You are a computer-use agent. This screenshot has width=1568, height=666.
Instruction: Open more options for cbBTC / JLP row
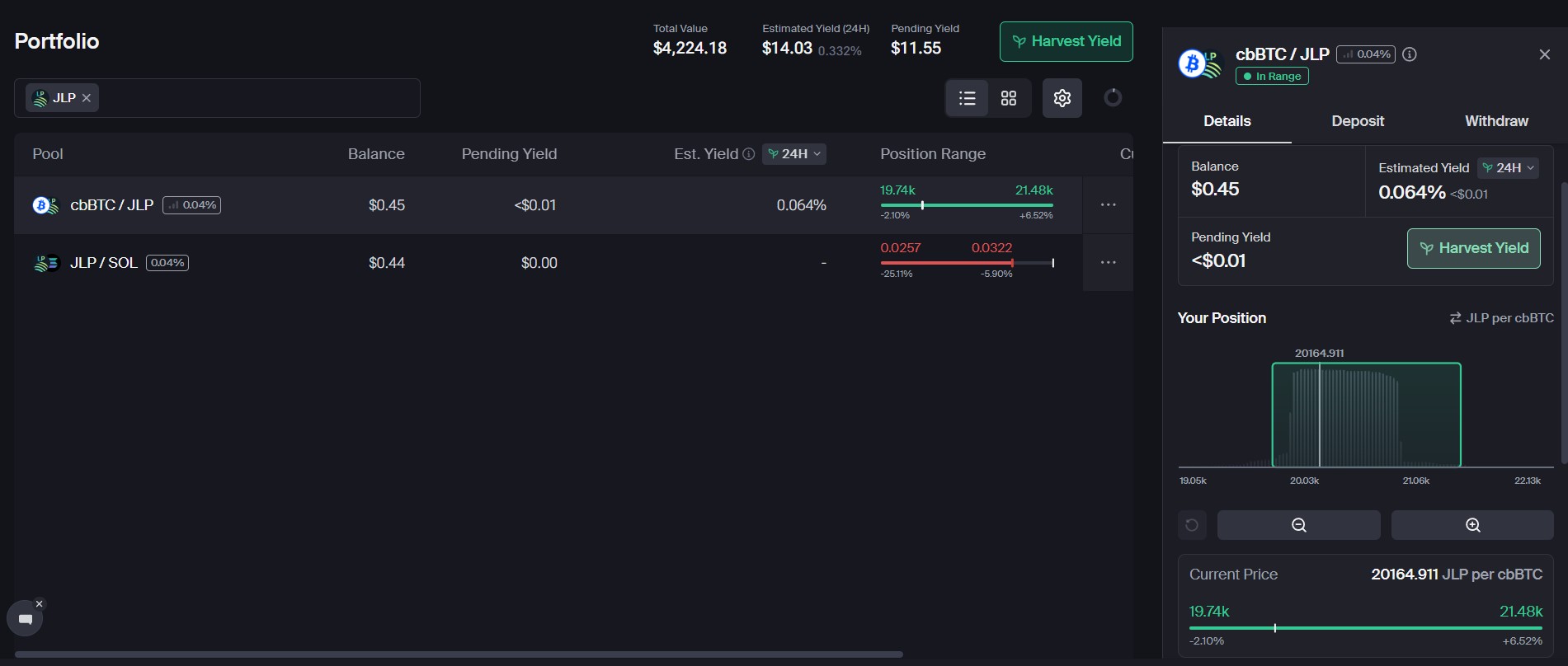point(1108,204)
